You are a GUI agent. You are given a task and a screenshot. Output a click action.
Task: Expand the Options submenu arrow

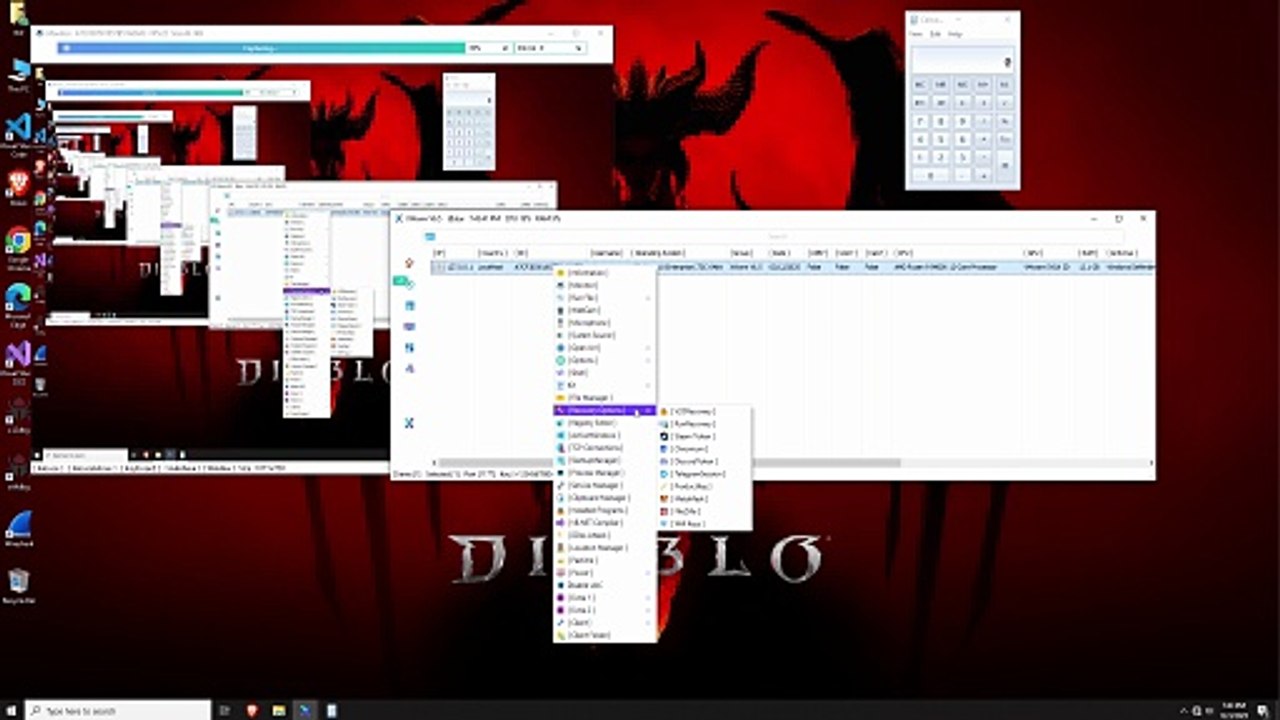coord(648,360)
